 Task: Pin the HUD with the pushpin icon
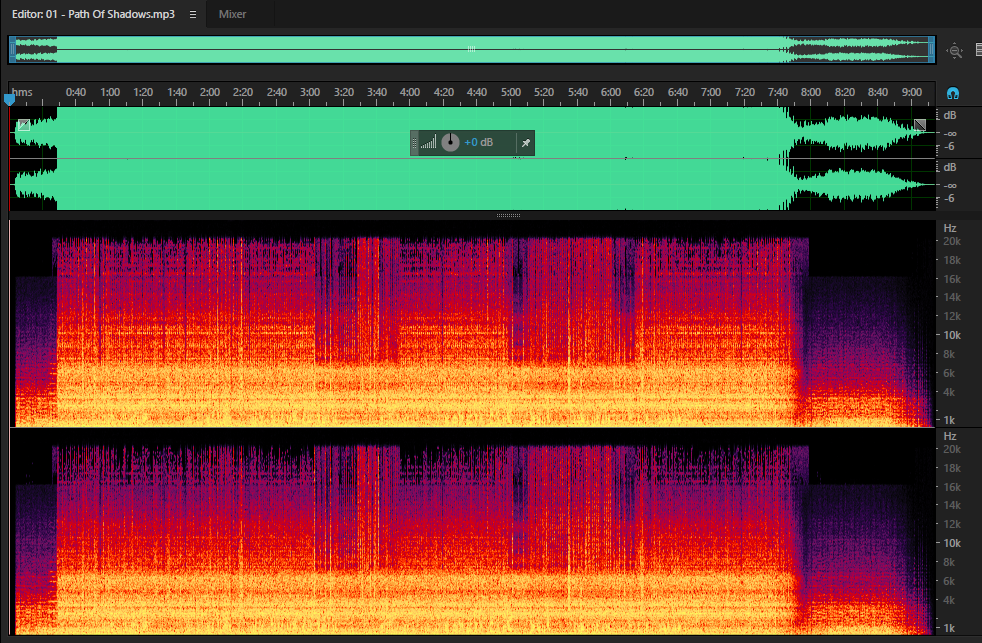(525, 143)
